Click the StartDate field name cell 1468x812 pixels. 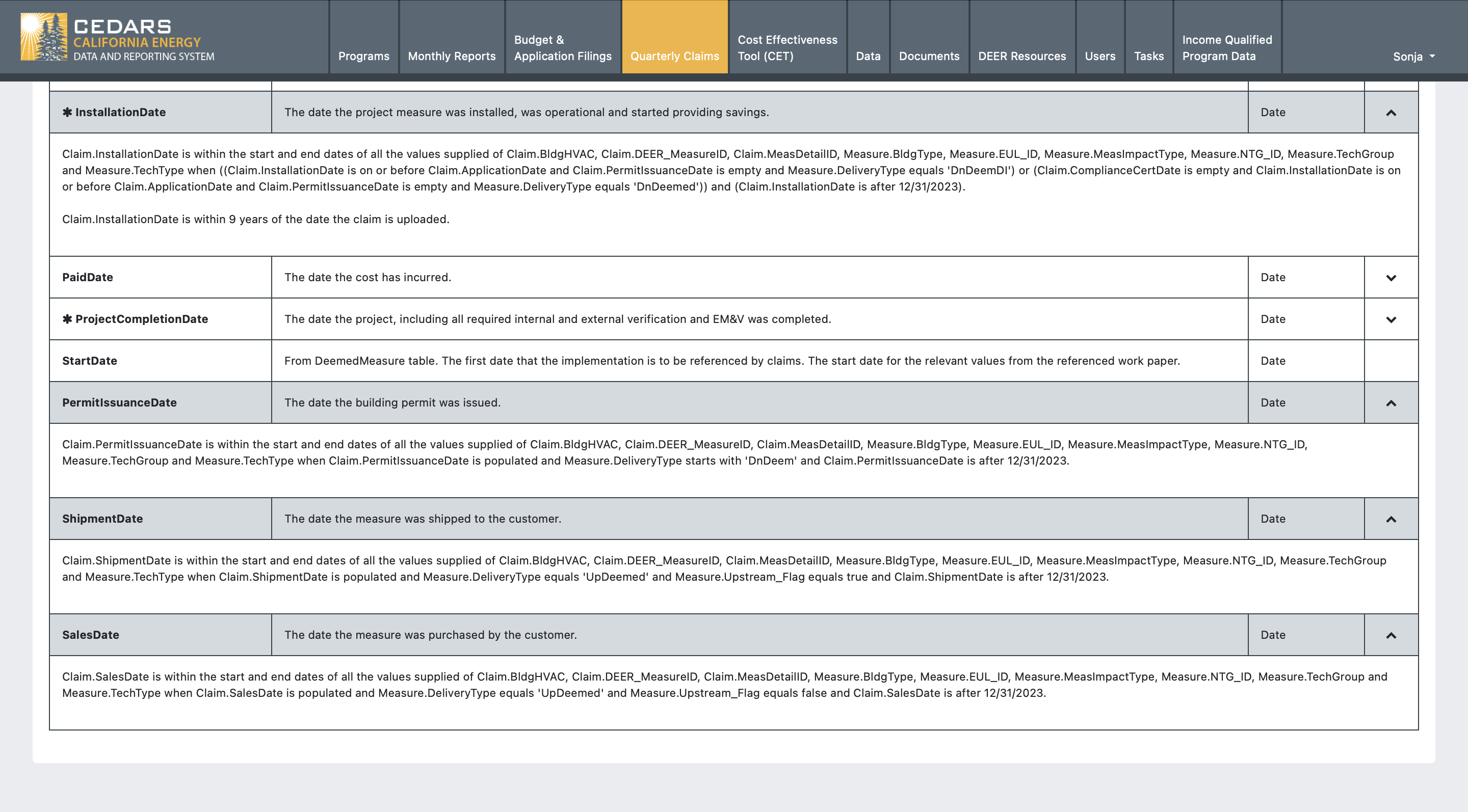point(90,361)
